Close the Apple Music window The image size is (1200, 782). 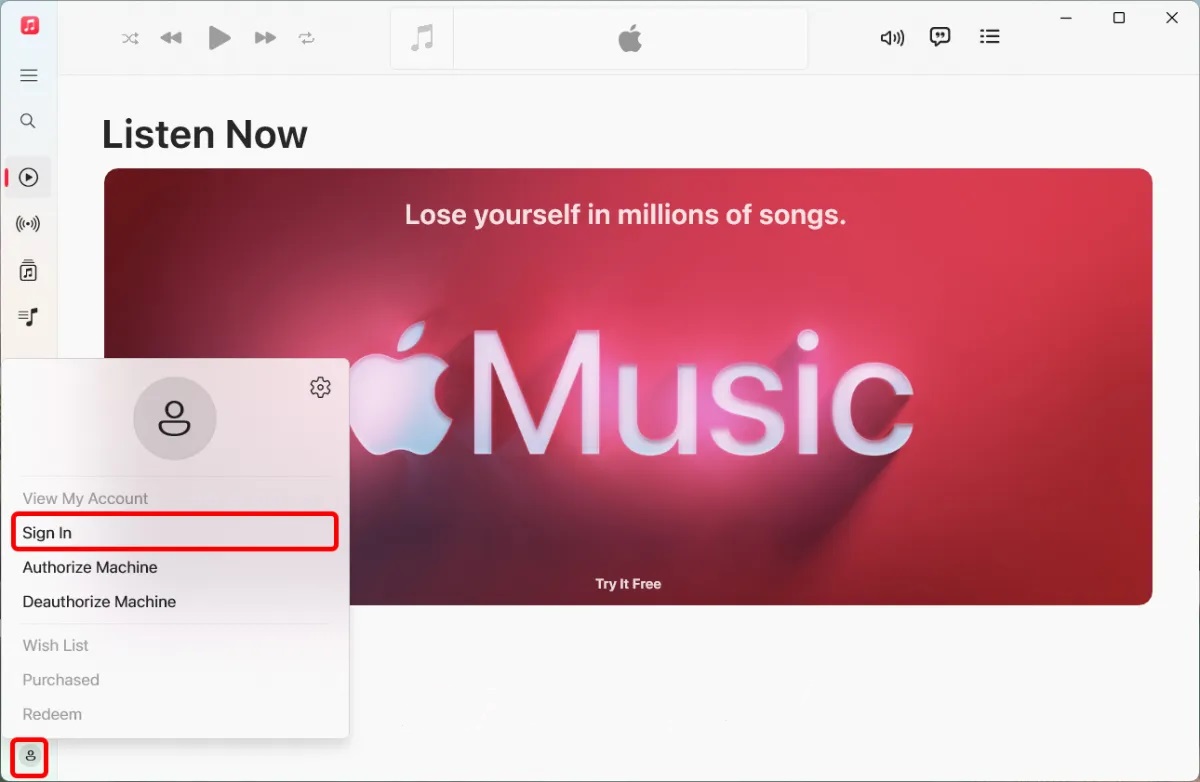(x=1173, y=18)
